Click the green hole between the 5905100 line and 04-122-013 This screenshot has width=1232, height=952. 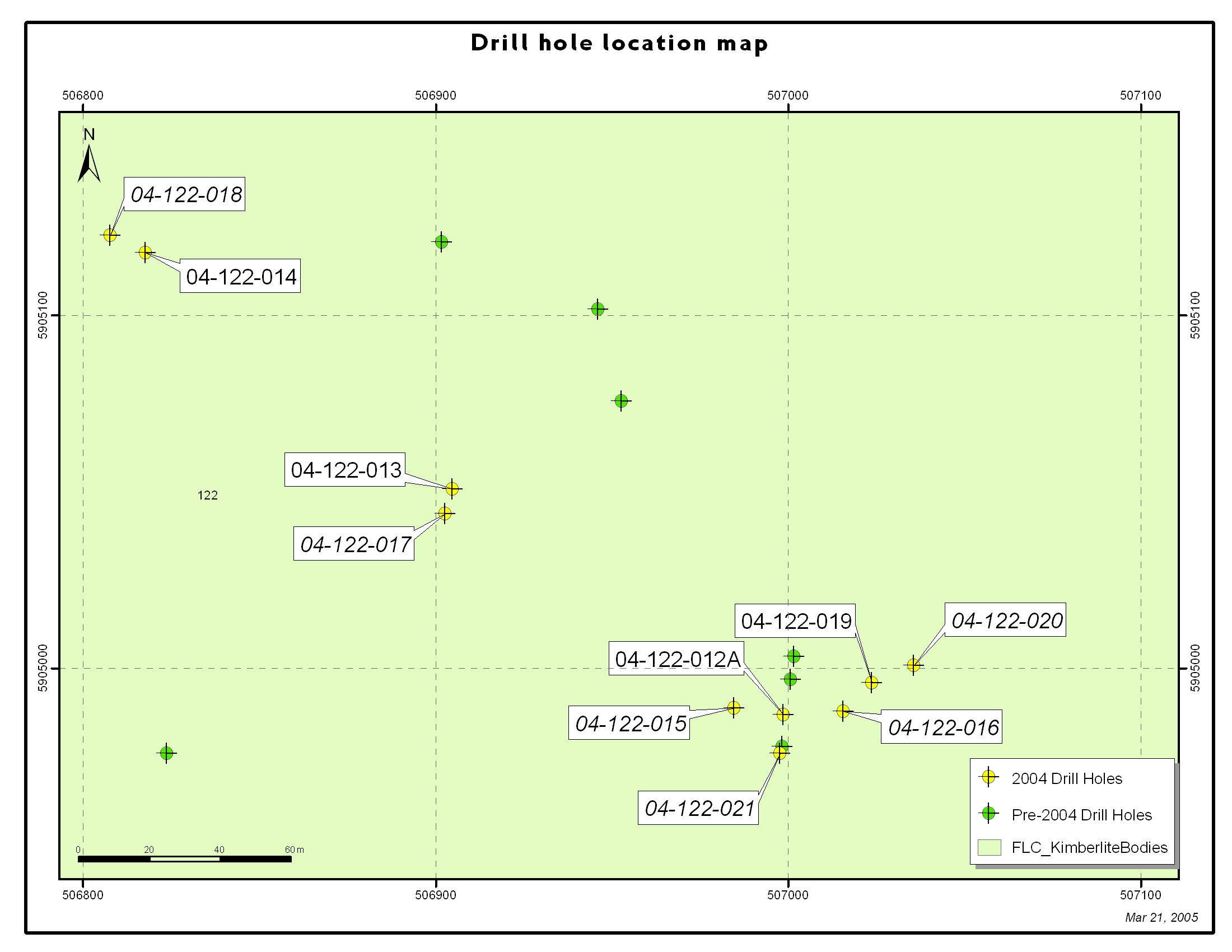(x=621, y=401)
